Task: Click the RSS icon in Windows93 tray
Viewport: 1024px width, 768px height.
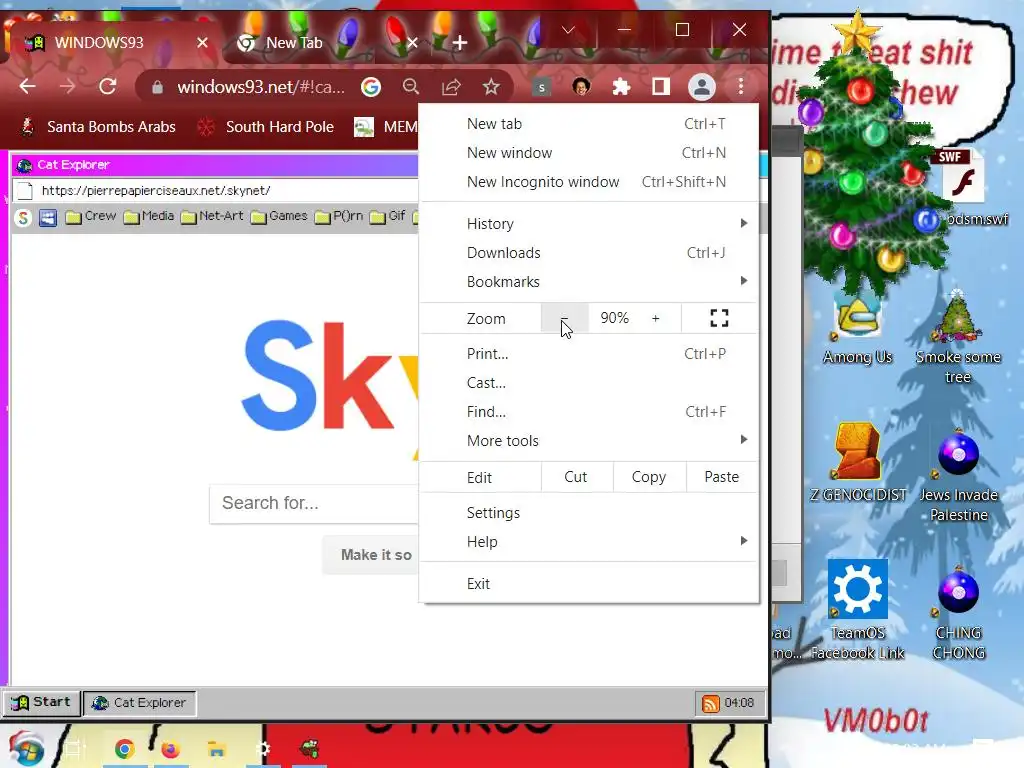Action: (711, 703)
